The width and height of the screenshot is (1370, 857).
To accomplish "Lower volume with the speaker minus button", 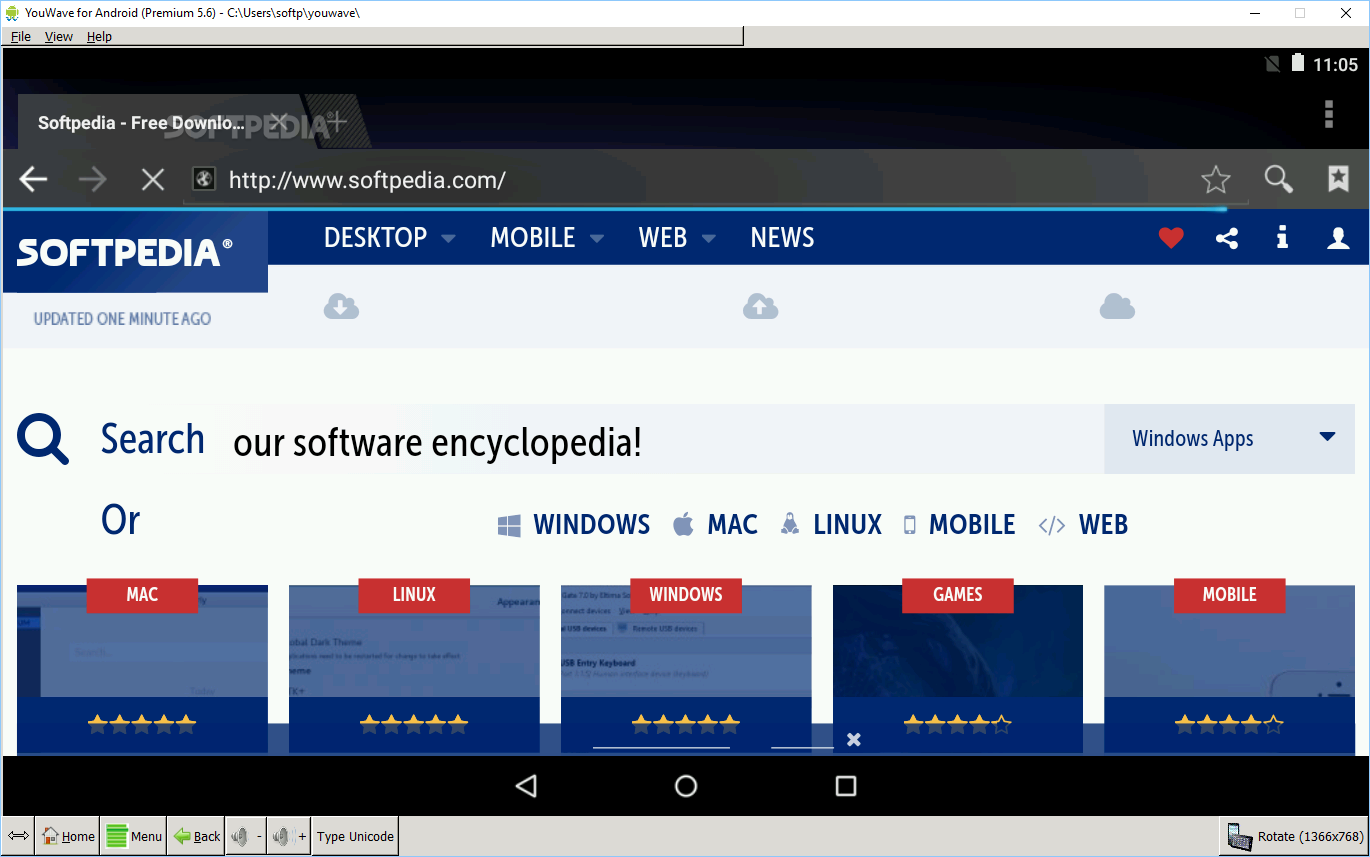I will 246,836.
